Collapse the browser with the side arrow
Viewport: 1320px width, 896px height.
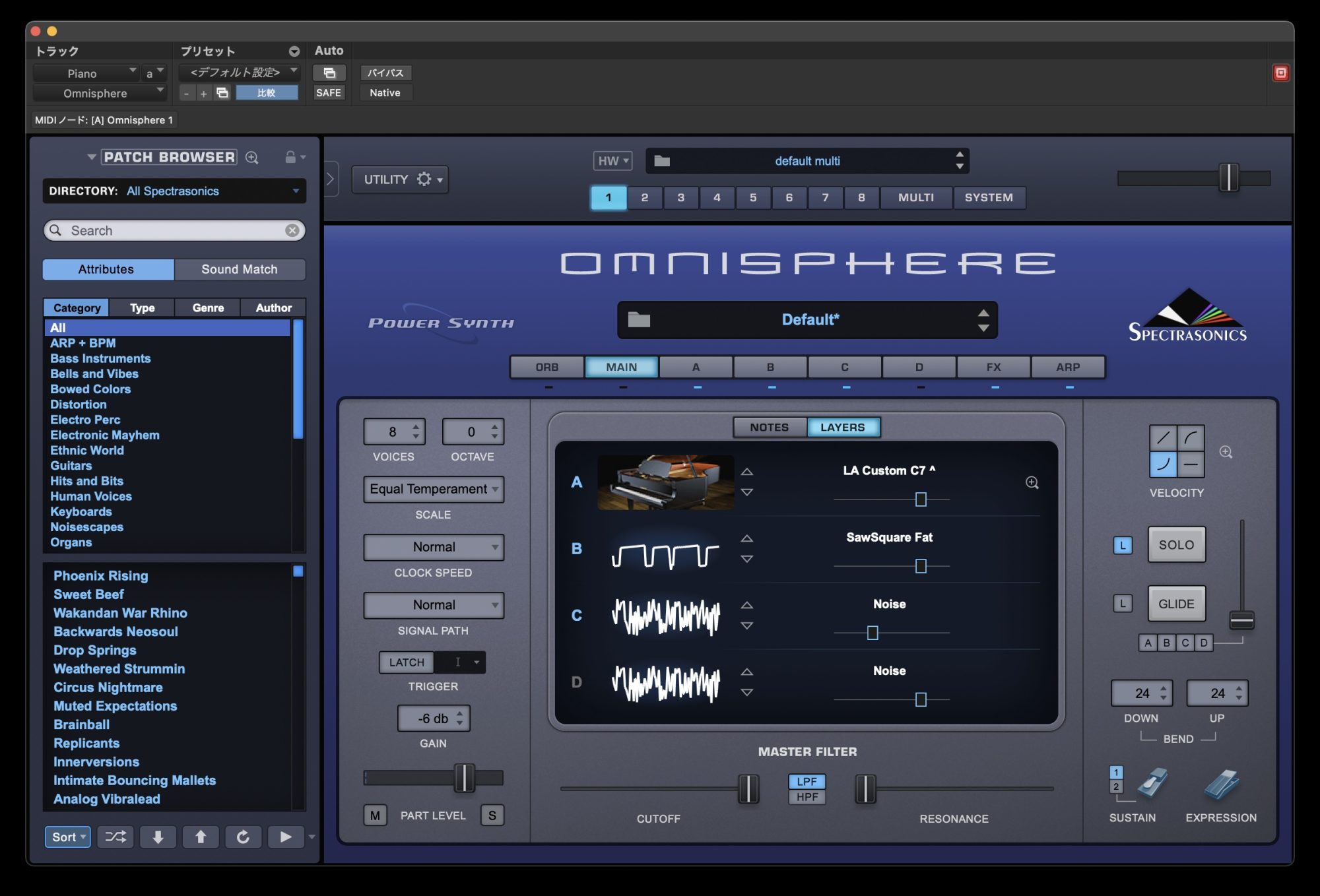click(x=331, y=179)
